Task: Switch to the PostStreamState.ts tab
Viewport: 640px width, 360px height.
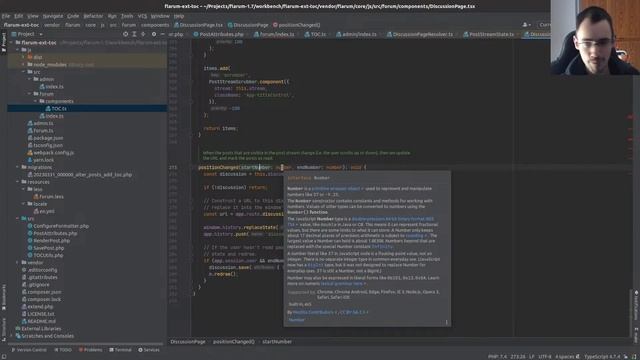Action: pyautogui.click(x=488, y=35)
